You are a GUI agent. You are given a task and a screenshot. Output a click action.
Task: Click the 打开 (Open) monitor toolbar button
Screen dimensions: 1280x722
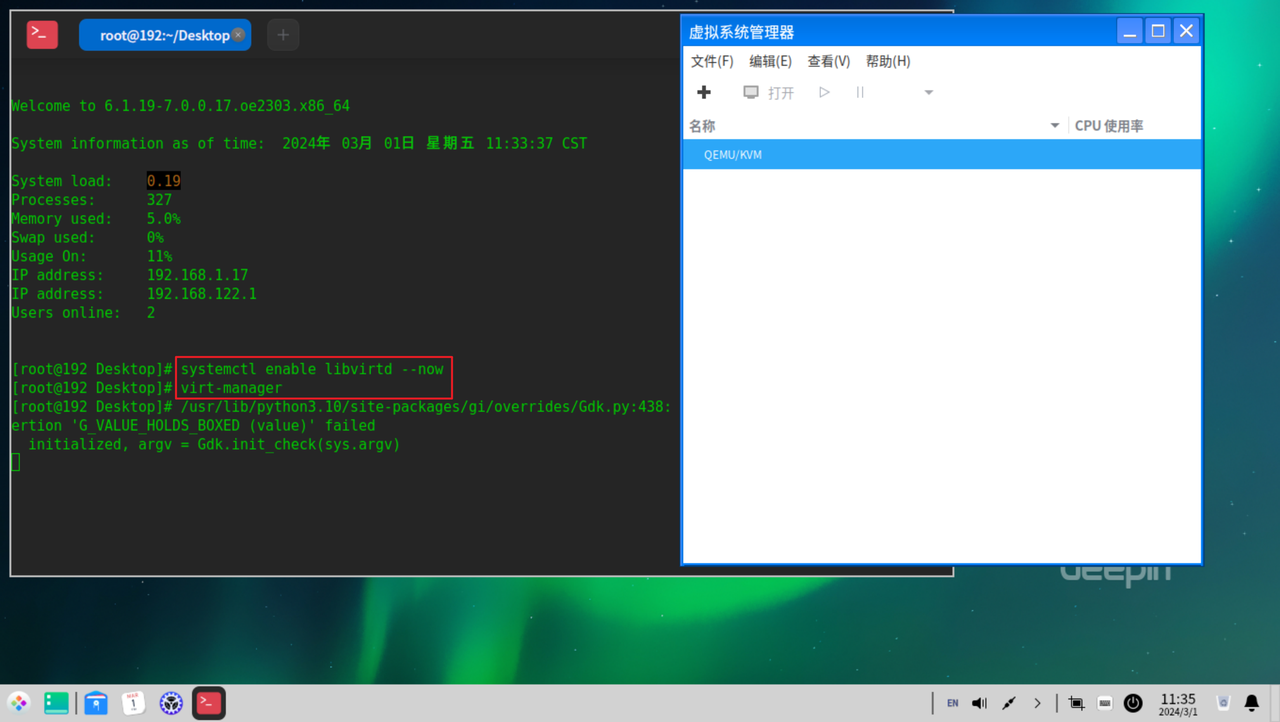768,92
